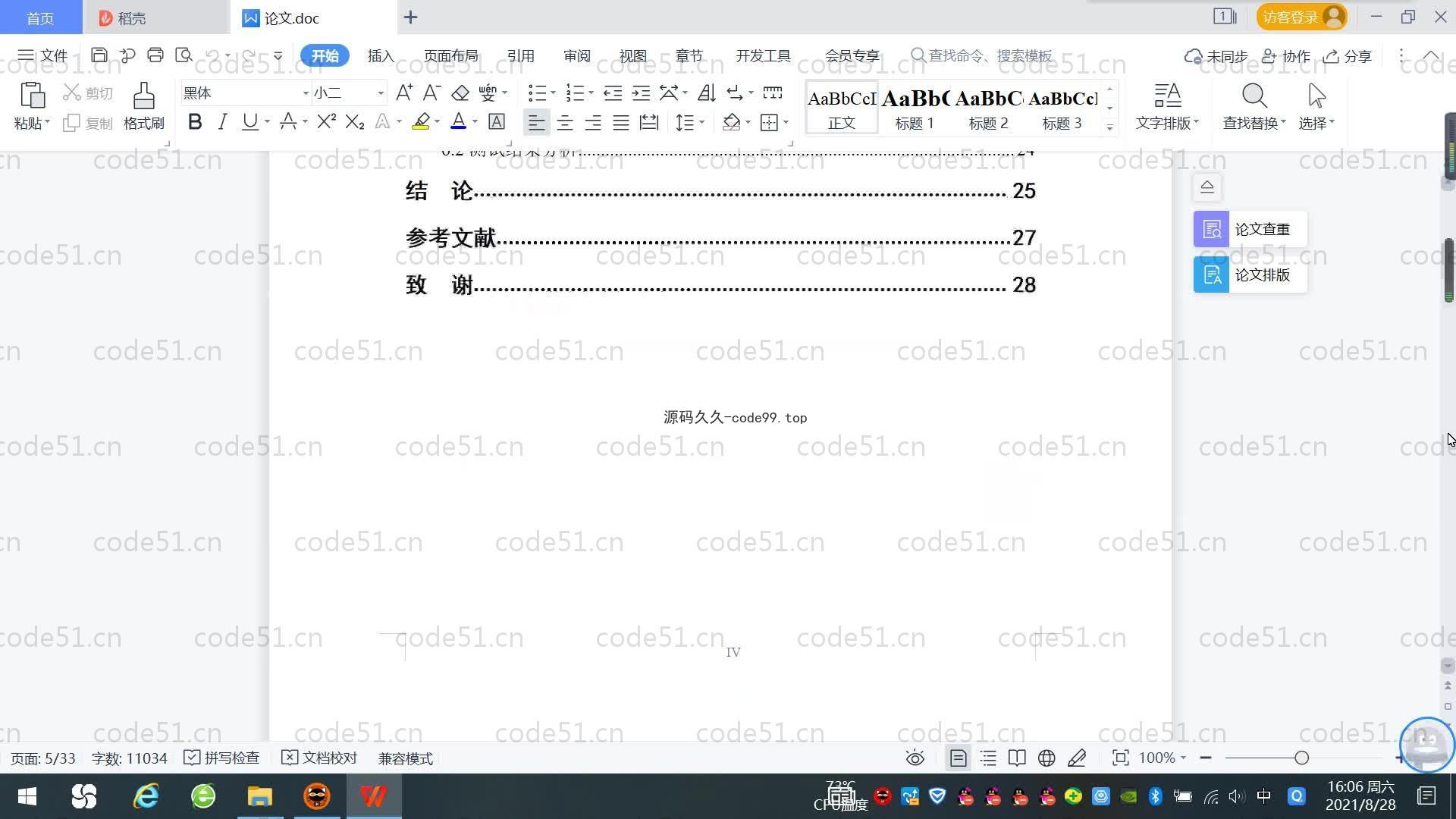
Task: Switch to the 页面布局 tab
Action: [x=451, y=55]
